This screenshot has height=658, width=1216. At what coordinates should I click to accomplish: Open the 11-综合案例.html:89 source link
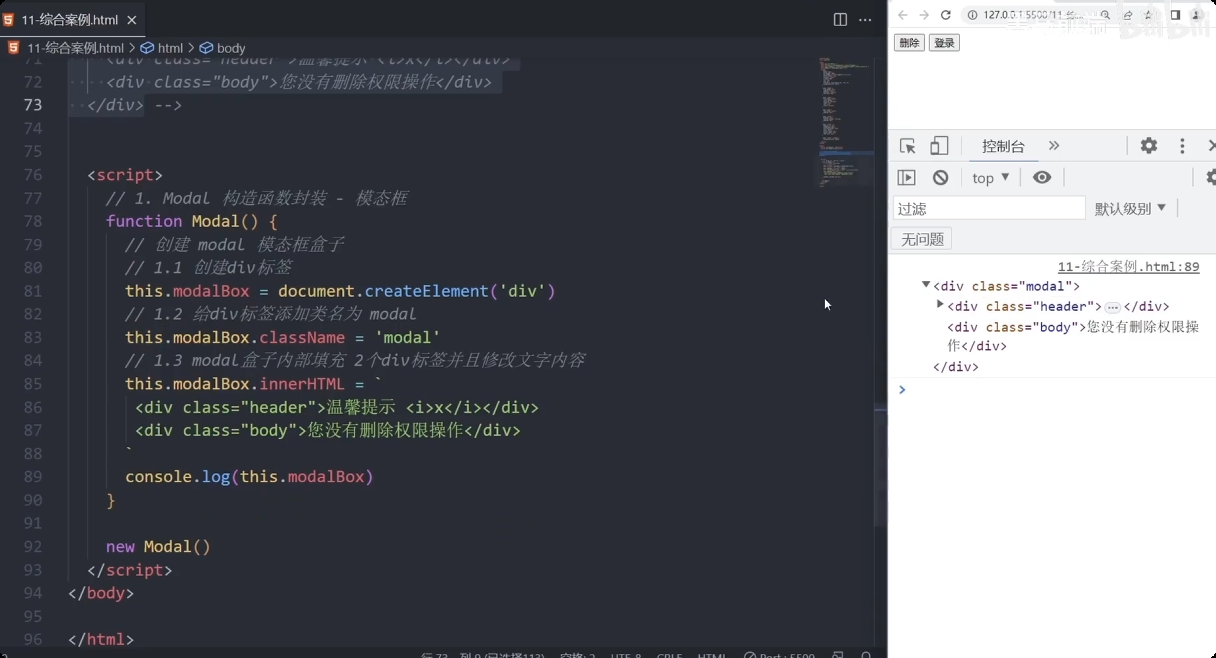click(1128, 267)
